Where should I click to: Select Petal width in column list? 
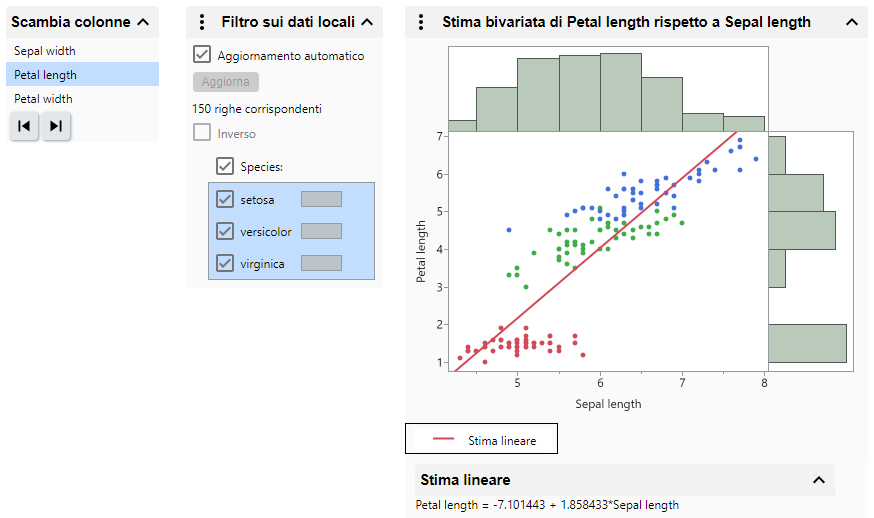(43, 99)
